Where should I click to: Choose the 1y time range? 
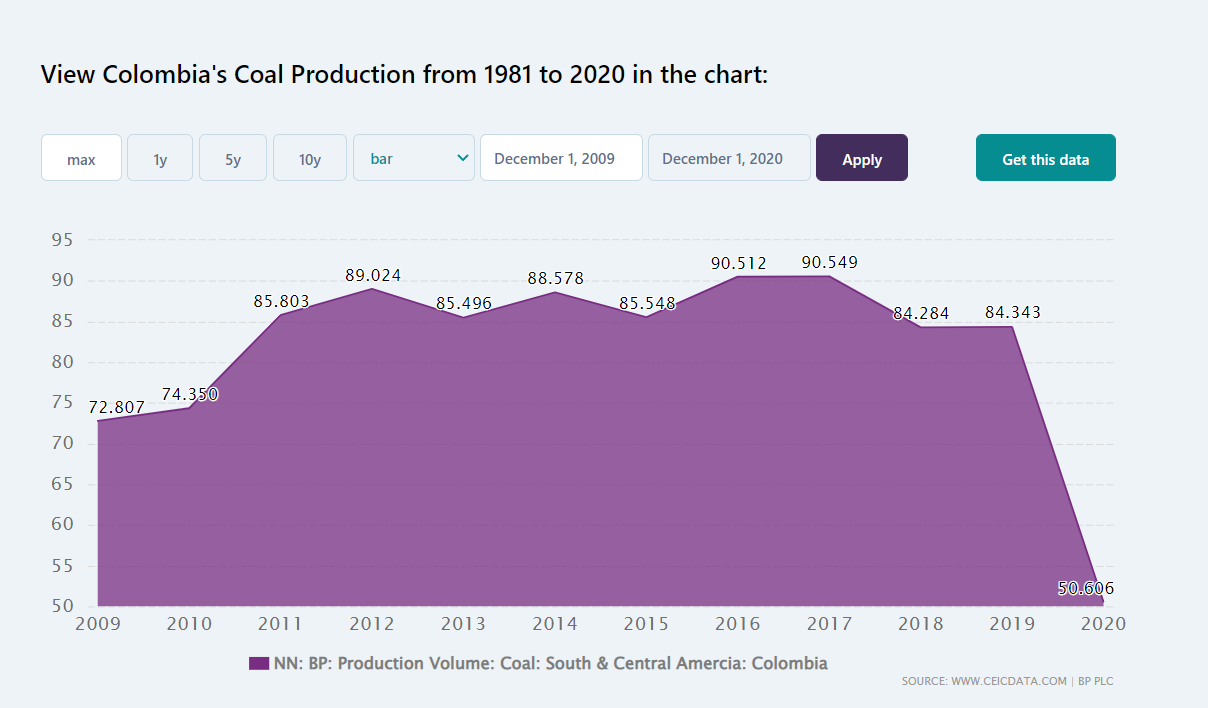[x=160, y=158]
